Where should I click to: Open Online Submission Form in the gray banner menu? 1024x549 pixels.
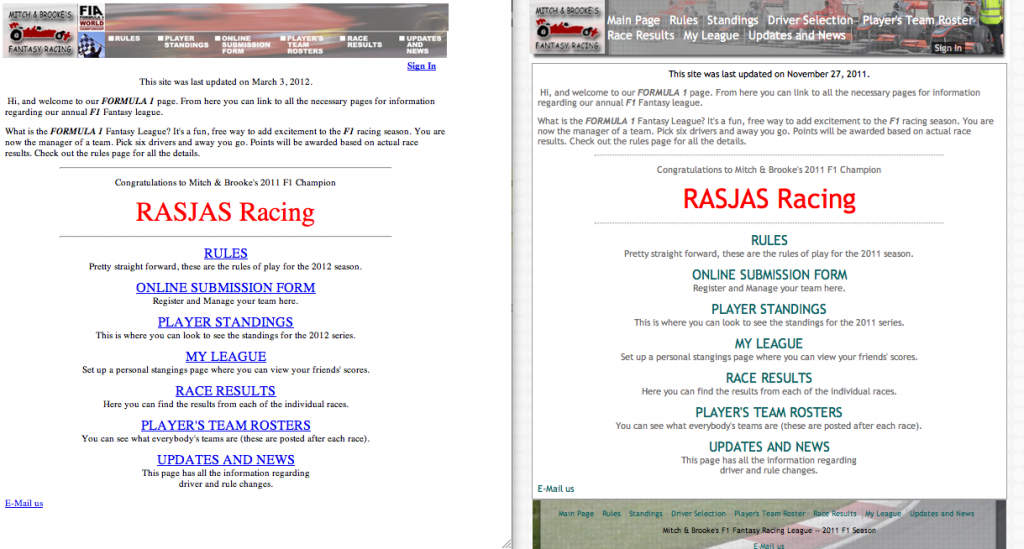click(x=245, y=44)
